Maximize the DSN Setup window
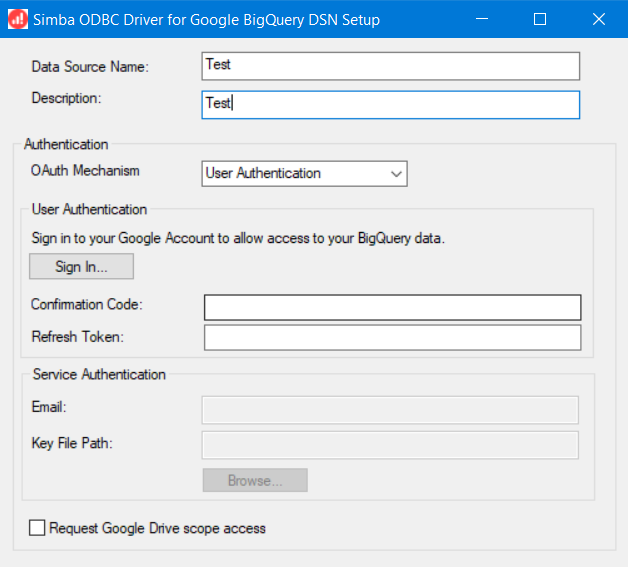This screenshot has height=567, width=628. pyautogui.click(x=540, y=19)
